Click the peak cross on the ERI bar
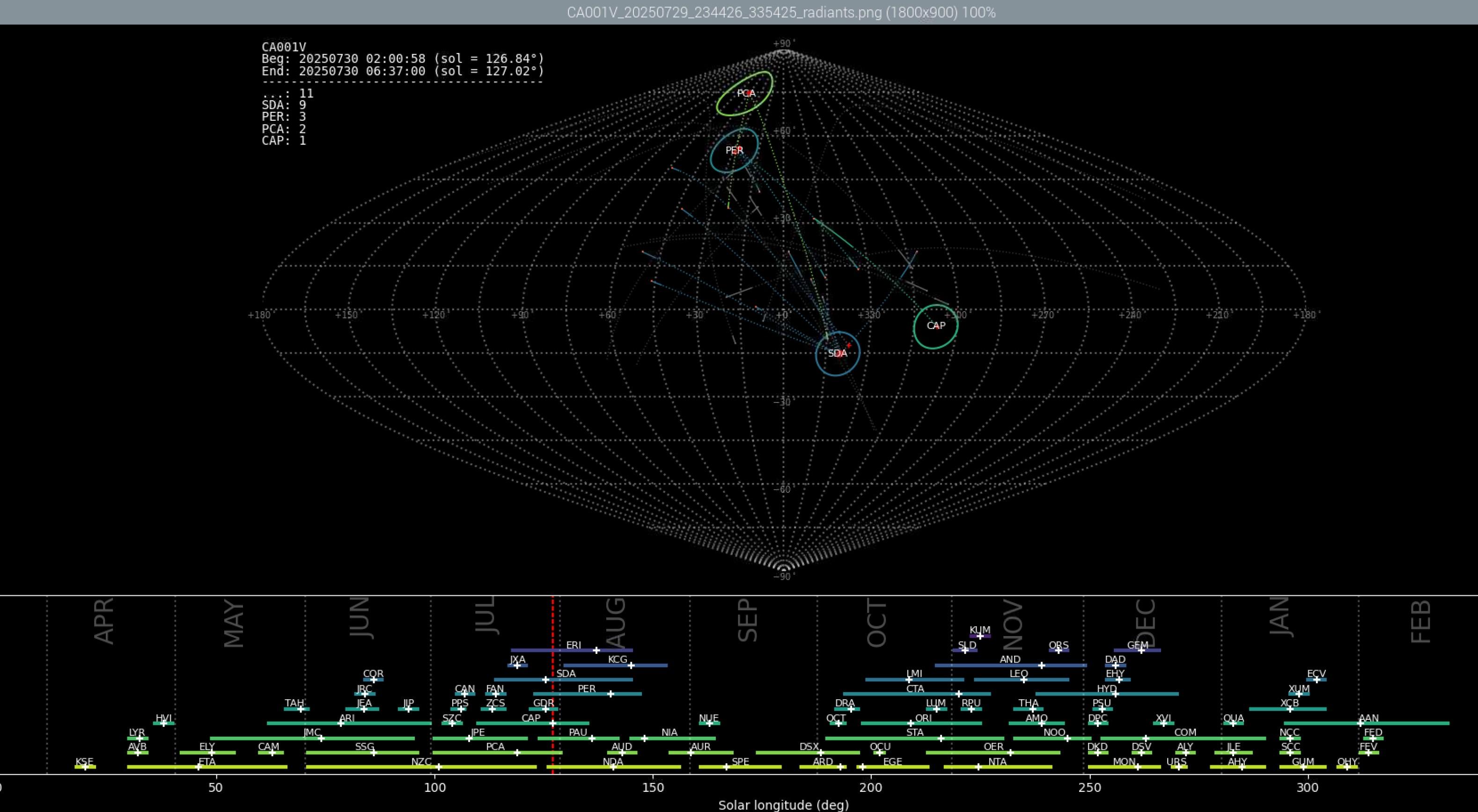Screen dimensions: 1478x812 click(x=596, y=650)
